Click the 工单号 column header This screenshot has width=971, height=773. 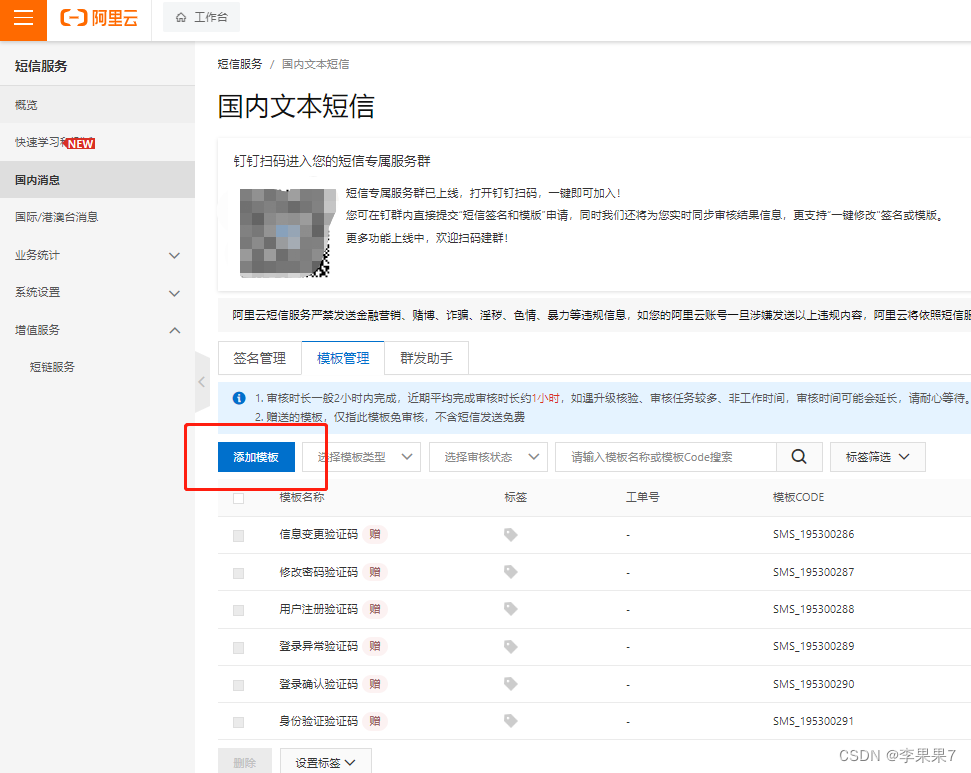click(x=642, y=497)
